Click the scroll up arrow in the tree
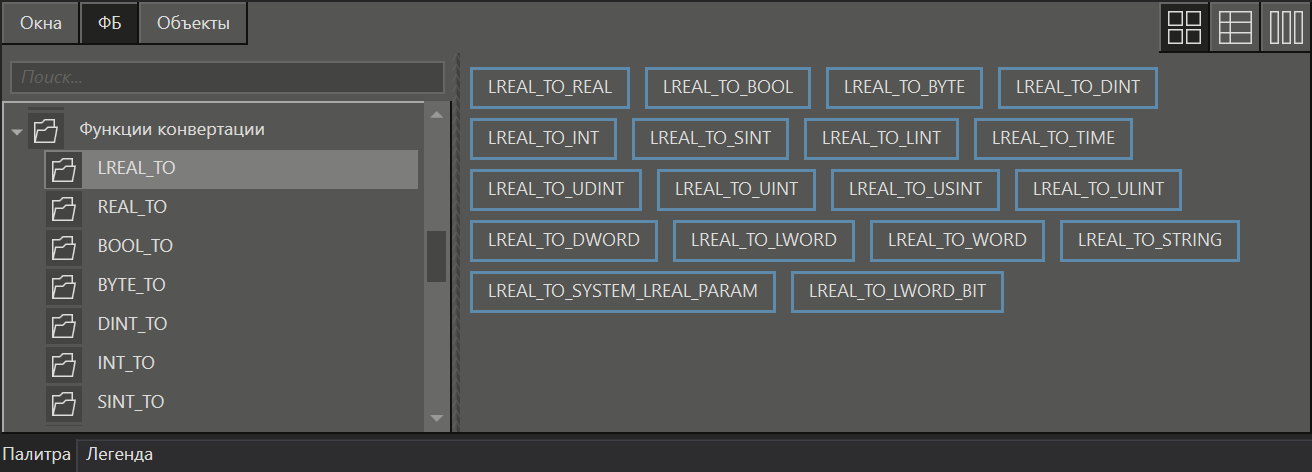 pos(436,115)
